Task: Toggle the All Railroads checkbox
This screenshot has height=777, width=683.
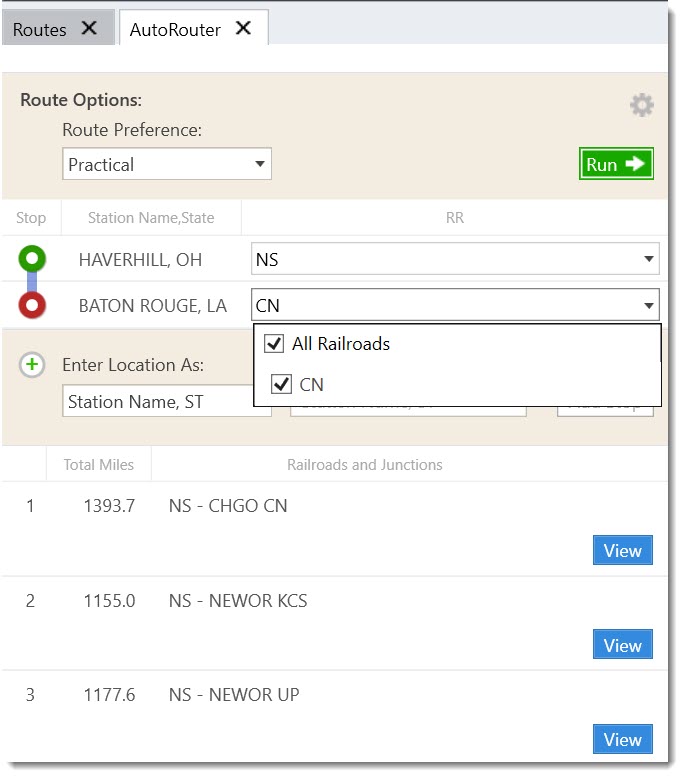Action: (x=274, y=344)
